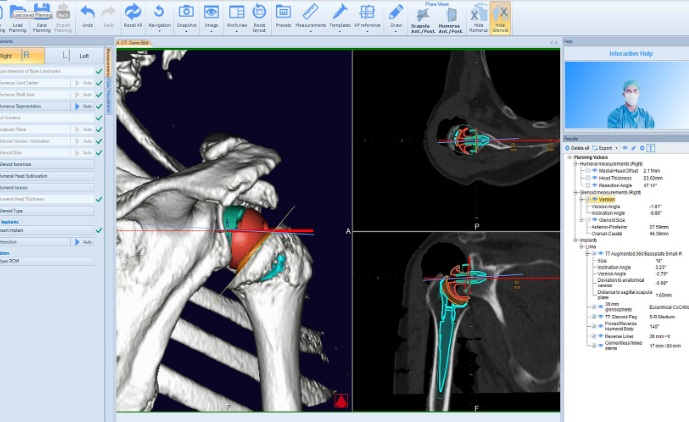This screenshot has width=689, height=422.
Task: Toggle checkbox for Reverse Liner implant
Action: click(x=593, y=336)
